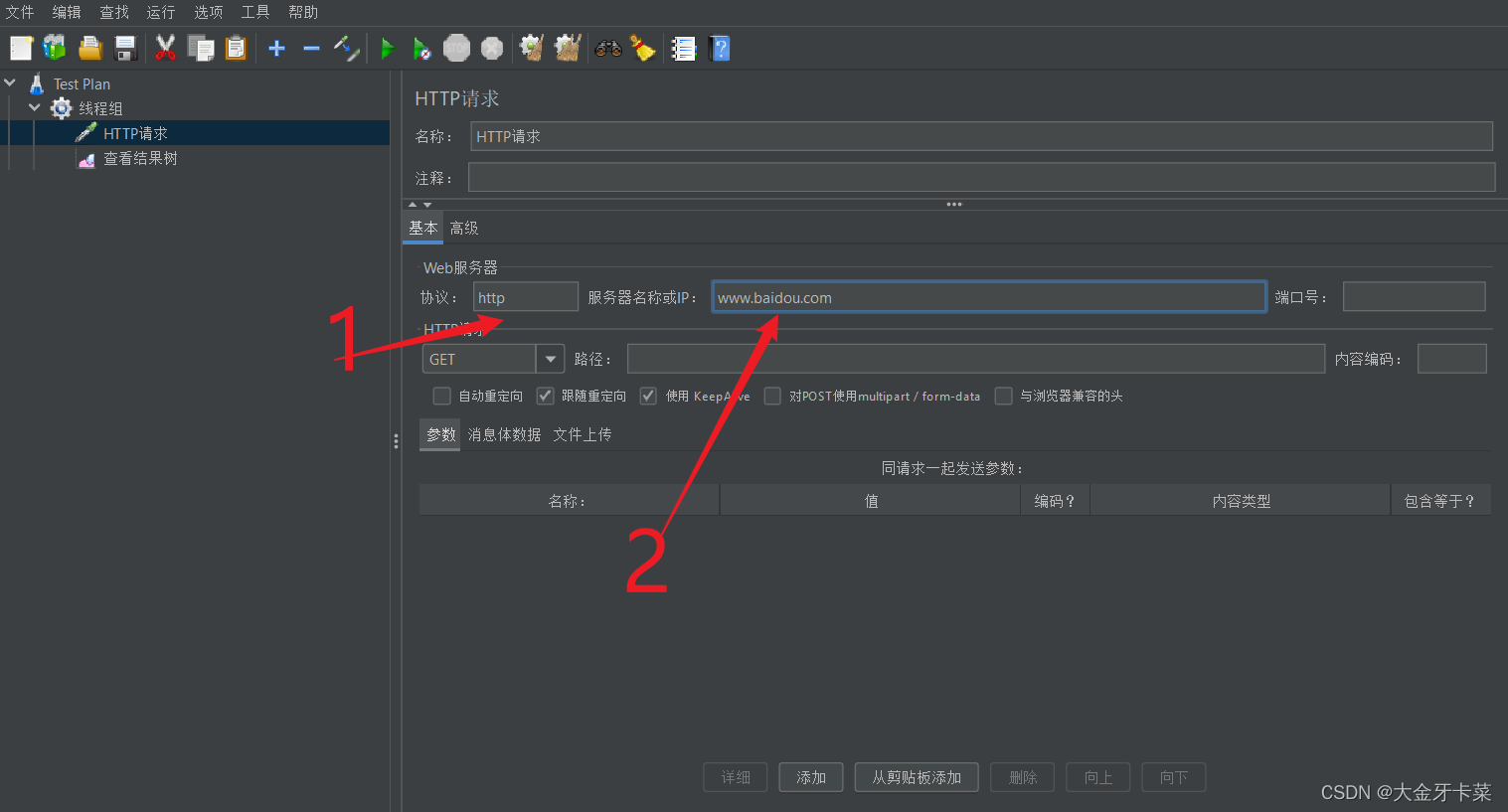This screenshot has width=1508, height=812.
Task: Switch to the 高级 tab
Action: pos(464,228)
